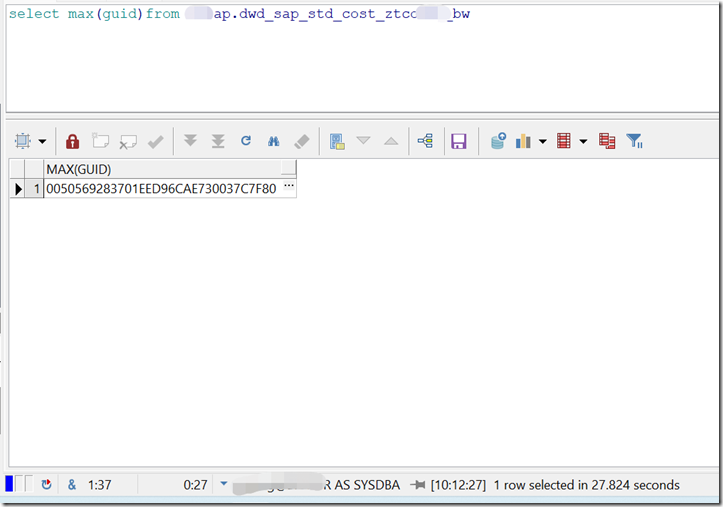Open the connection dropdown arrow in status bar

(x=224, y=483)
